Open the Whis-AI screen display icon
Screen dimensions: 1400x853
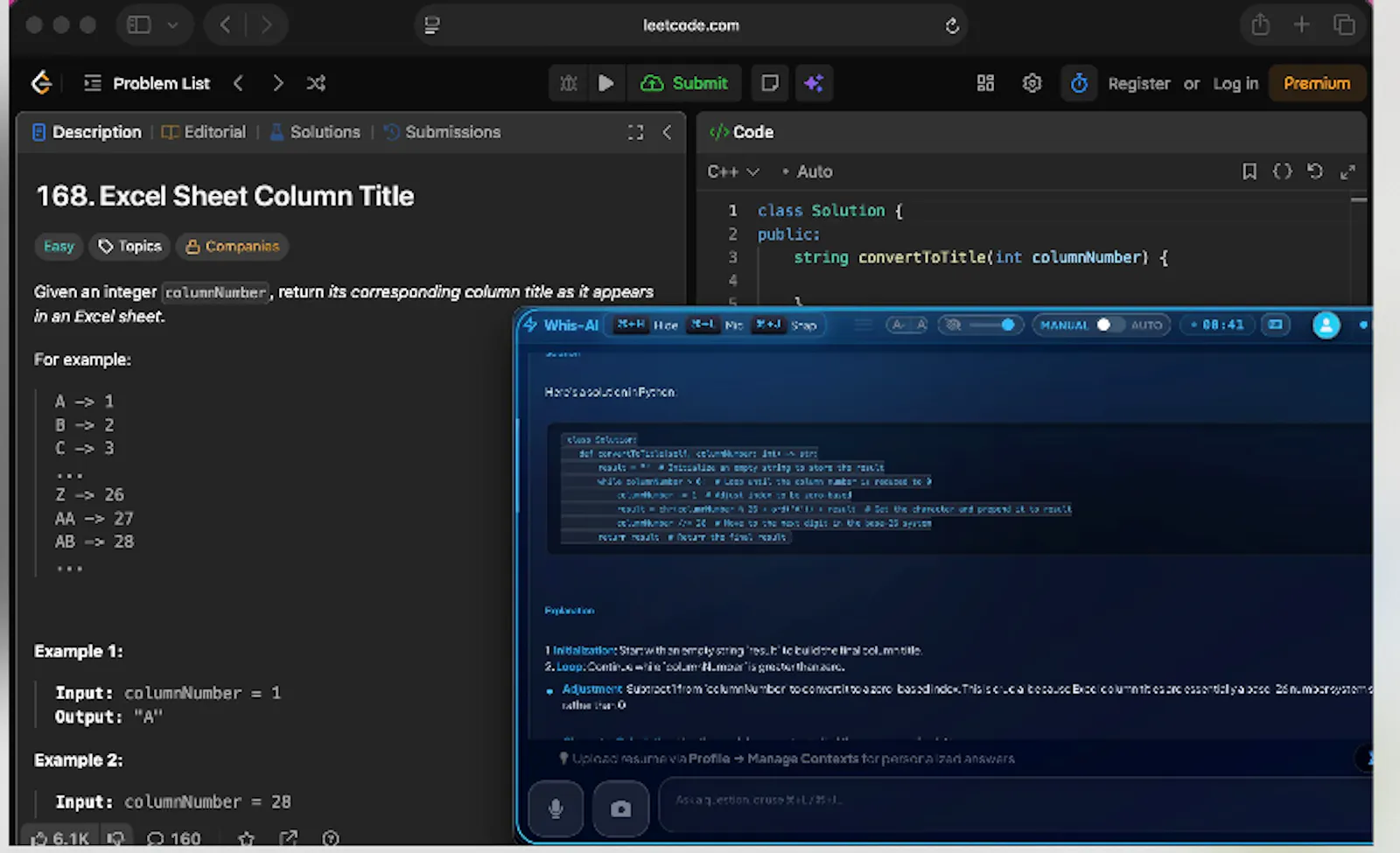[1276, 325]
